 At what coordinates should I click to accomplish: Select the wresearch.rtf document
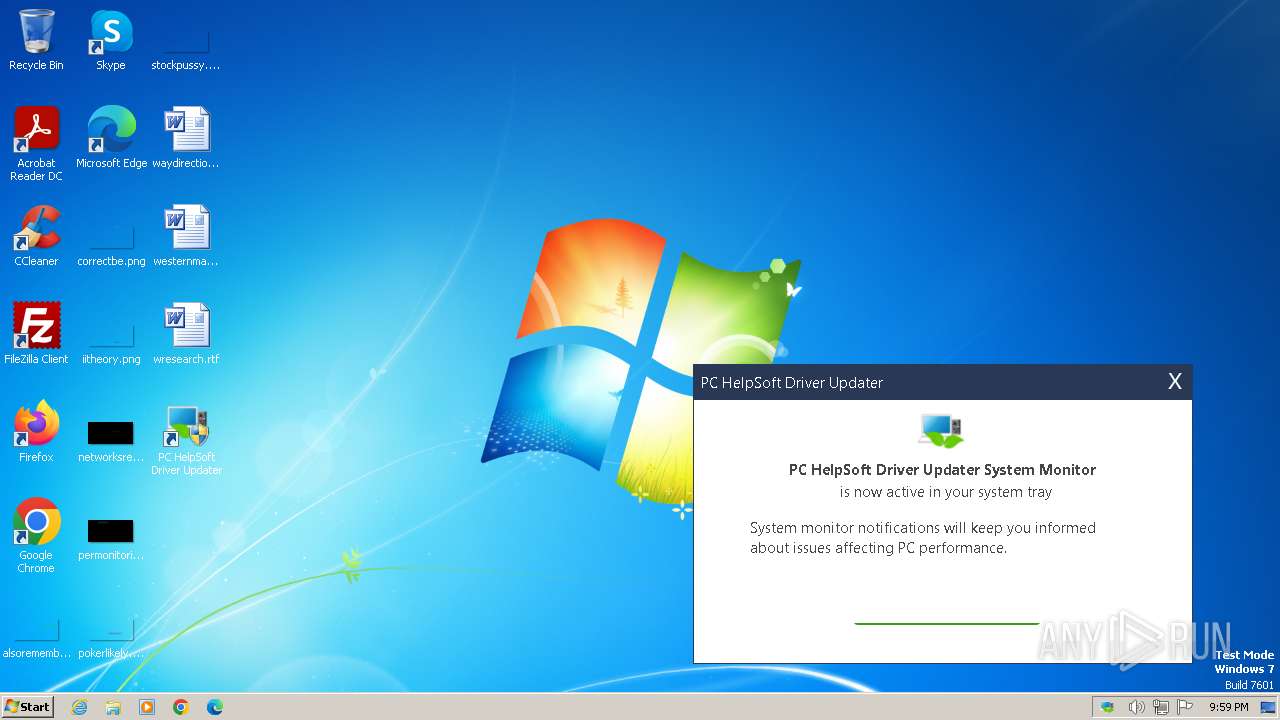[186, 334]
